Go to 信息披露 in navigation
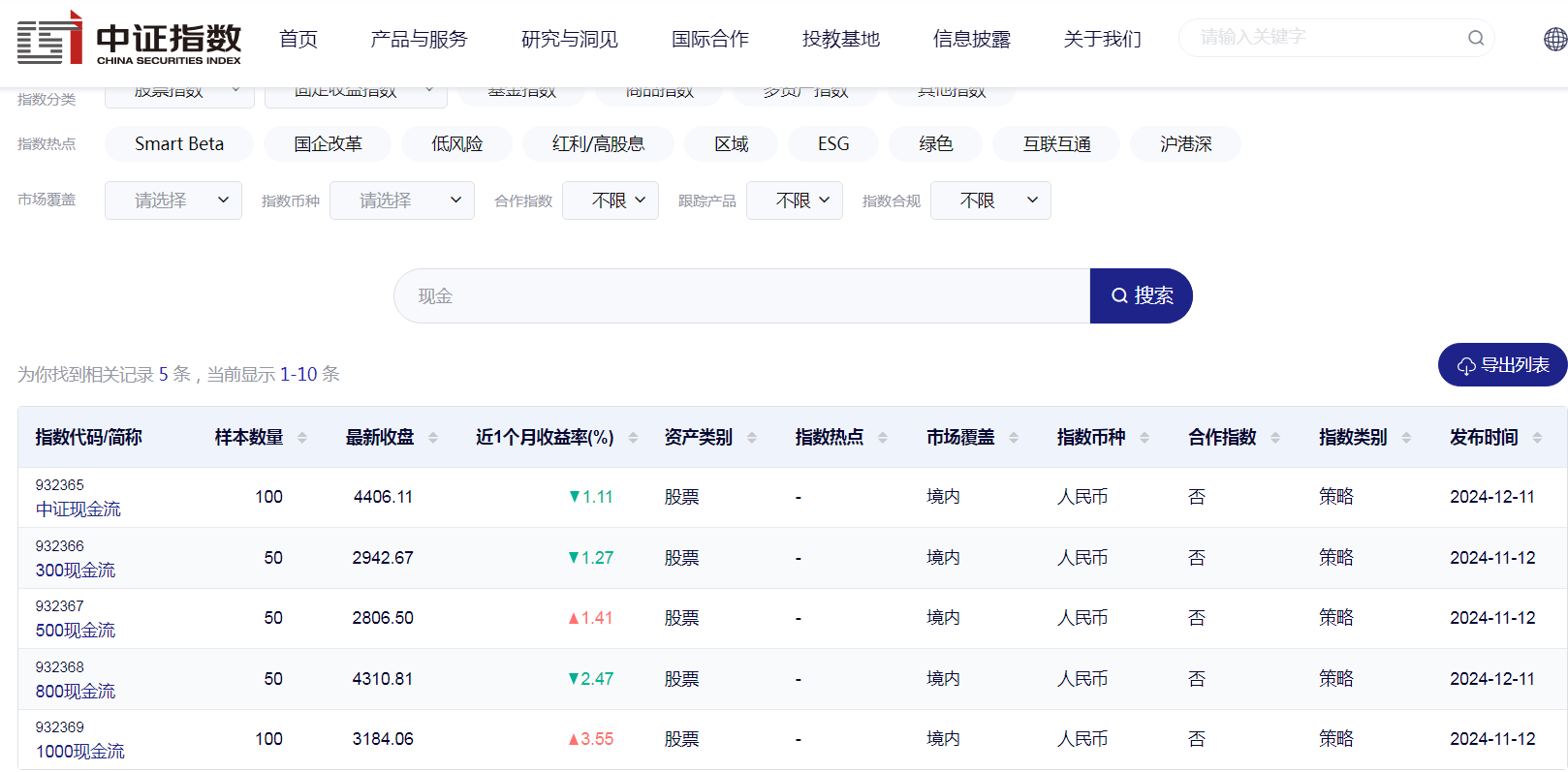The image size is (1568, 772). (971, 39)
